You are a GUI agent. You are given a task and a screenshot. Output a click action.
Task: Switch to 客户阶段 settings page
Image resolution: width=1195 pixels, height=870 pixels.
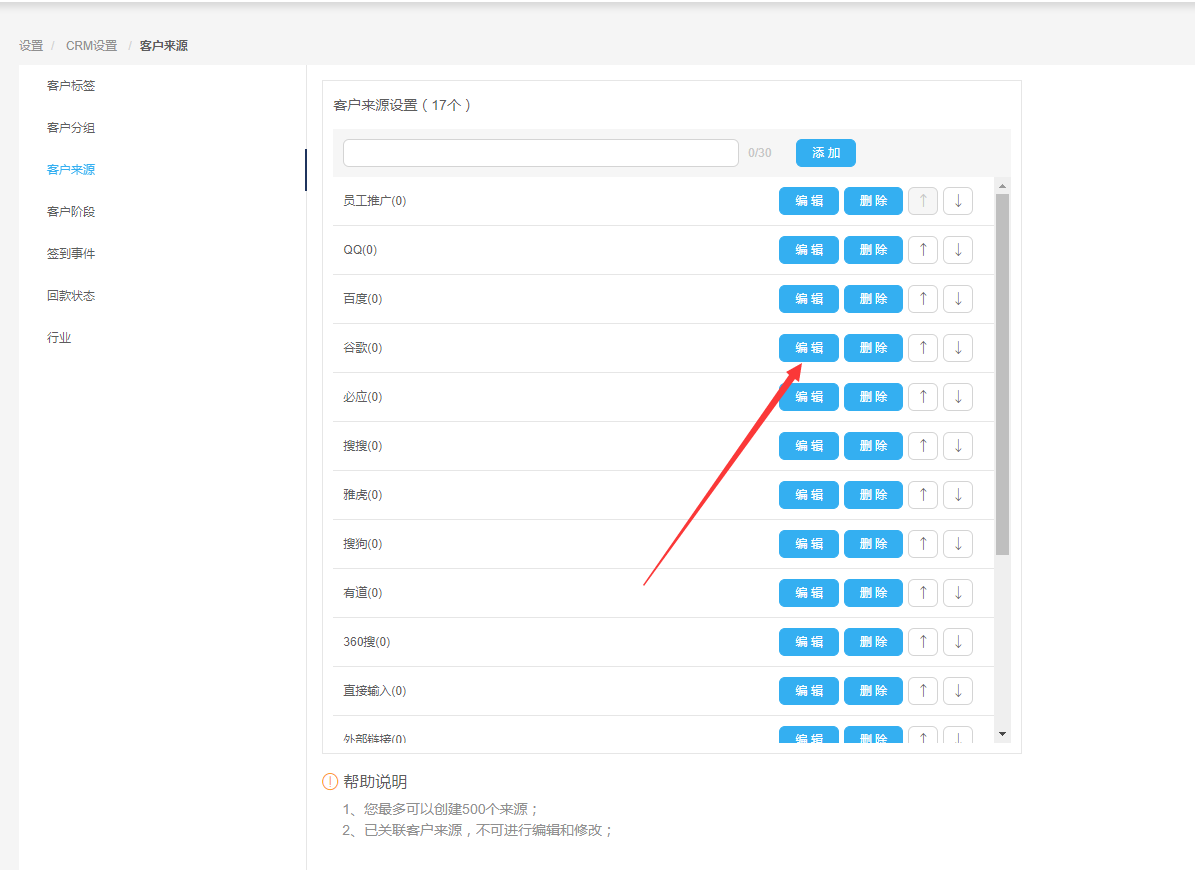[71, 212]
